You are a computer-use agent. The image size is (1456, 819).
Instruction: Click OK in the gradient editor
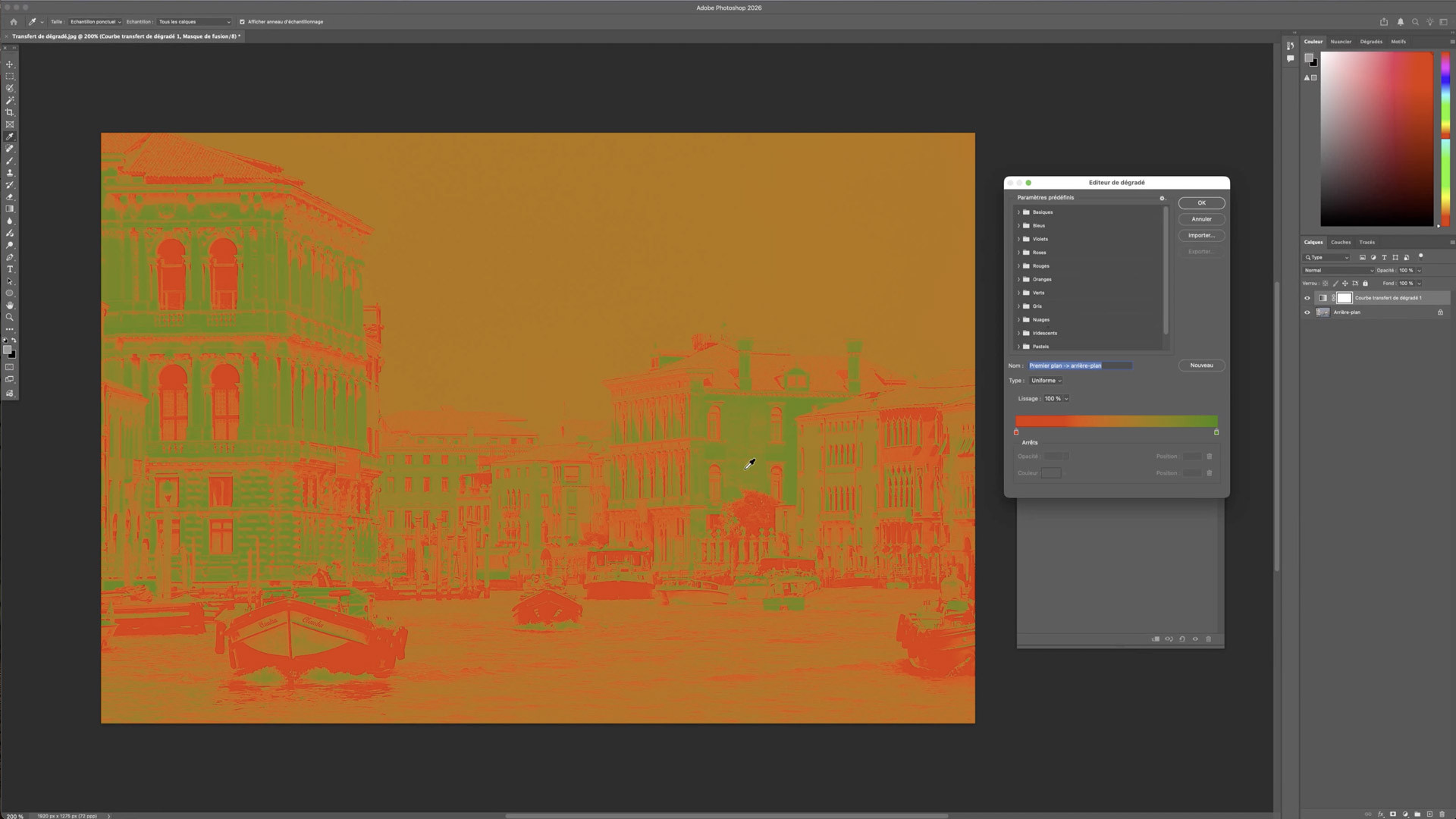(1201, 203)
